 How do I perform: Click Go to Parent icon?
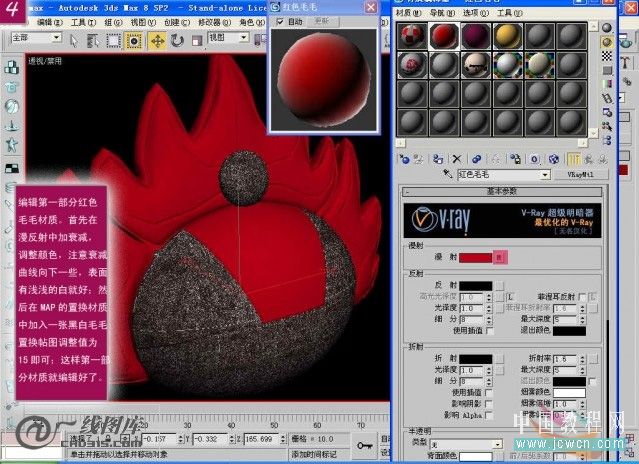click(x=588, y=159)
